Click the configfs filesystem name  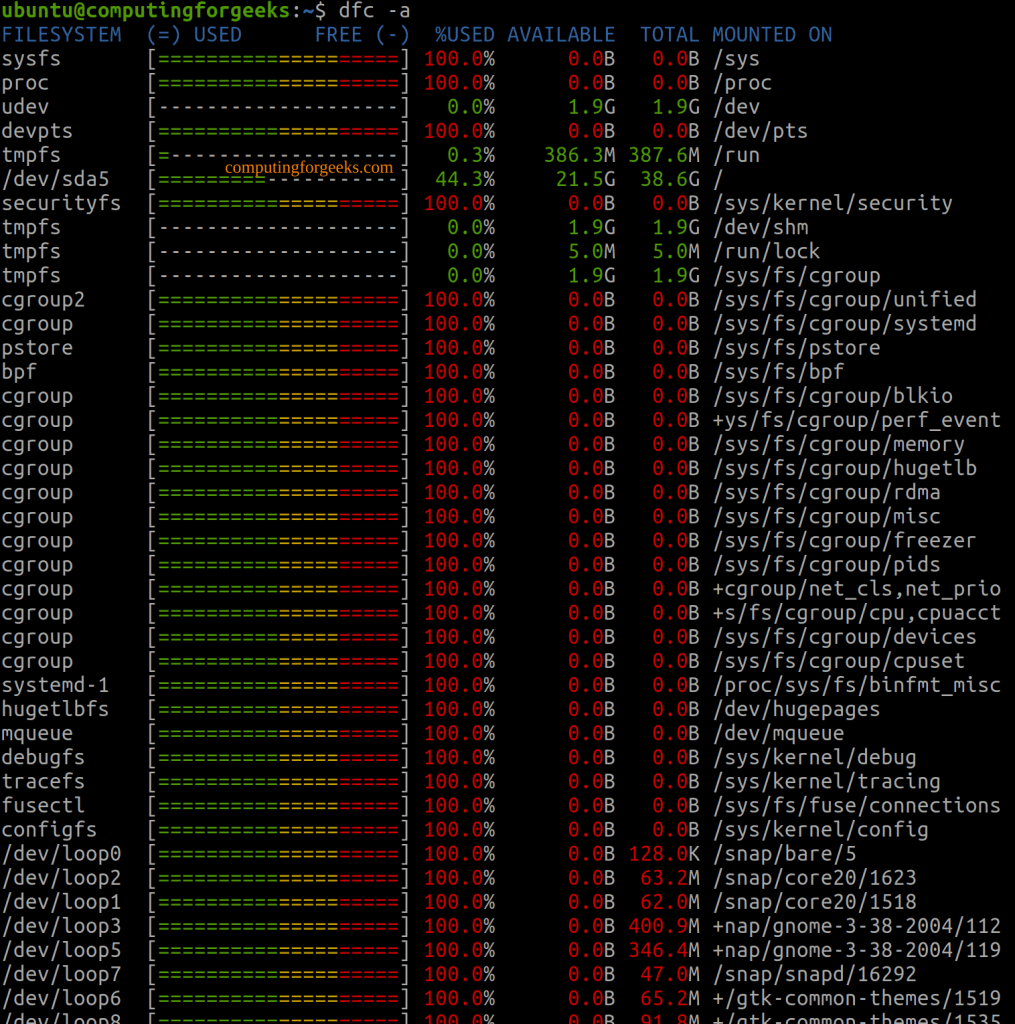click(x=50, y=830)
